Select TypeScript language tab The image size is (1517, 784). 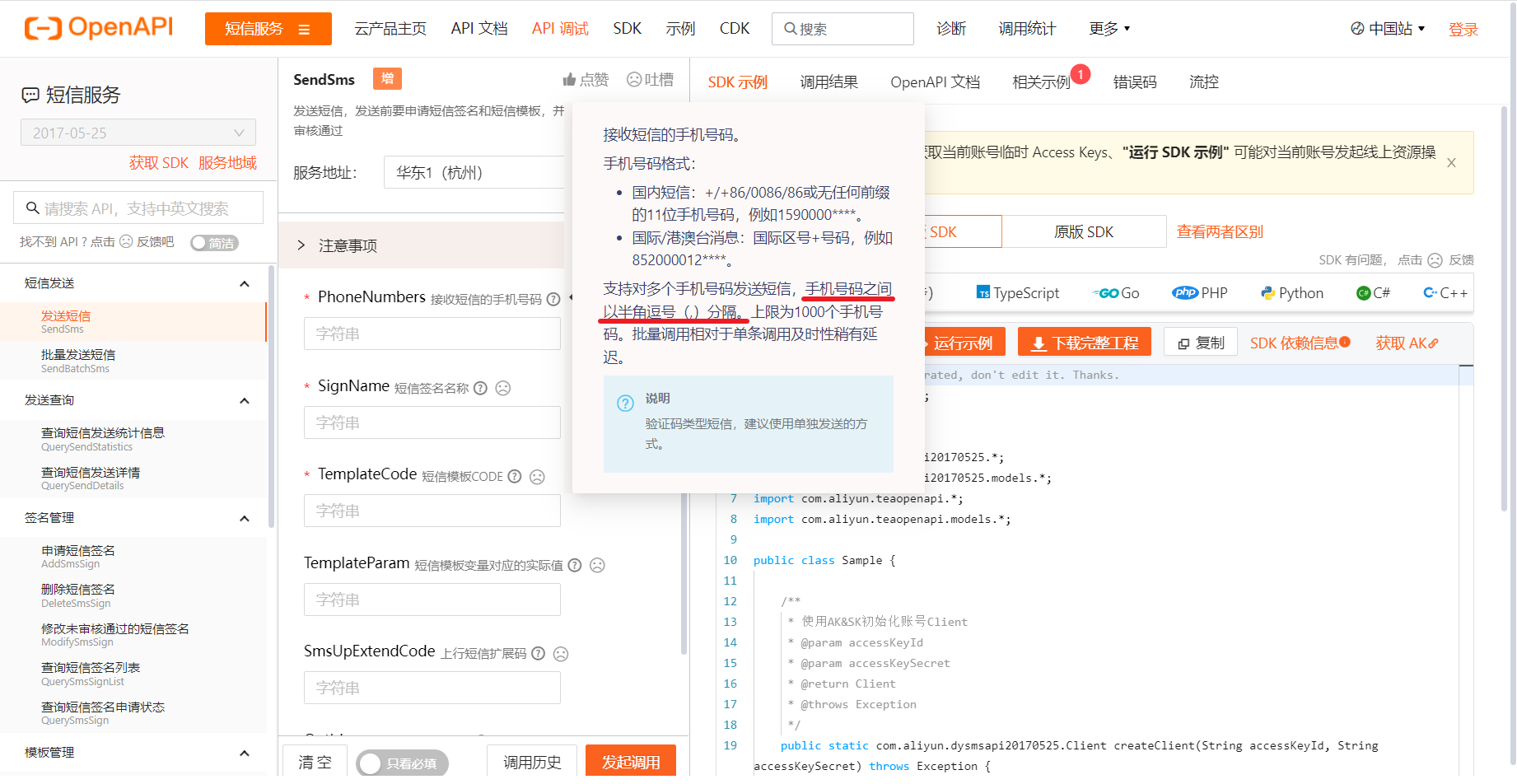pos(1017,293)
